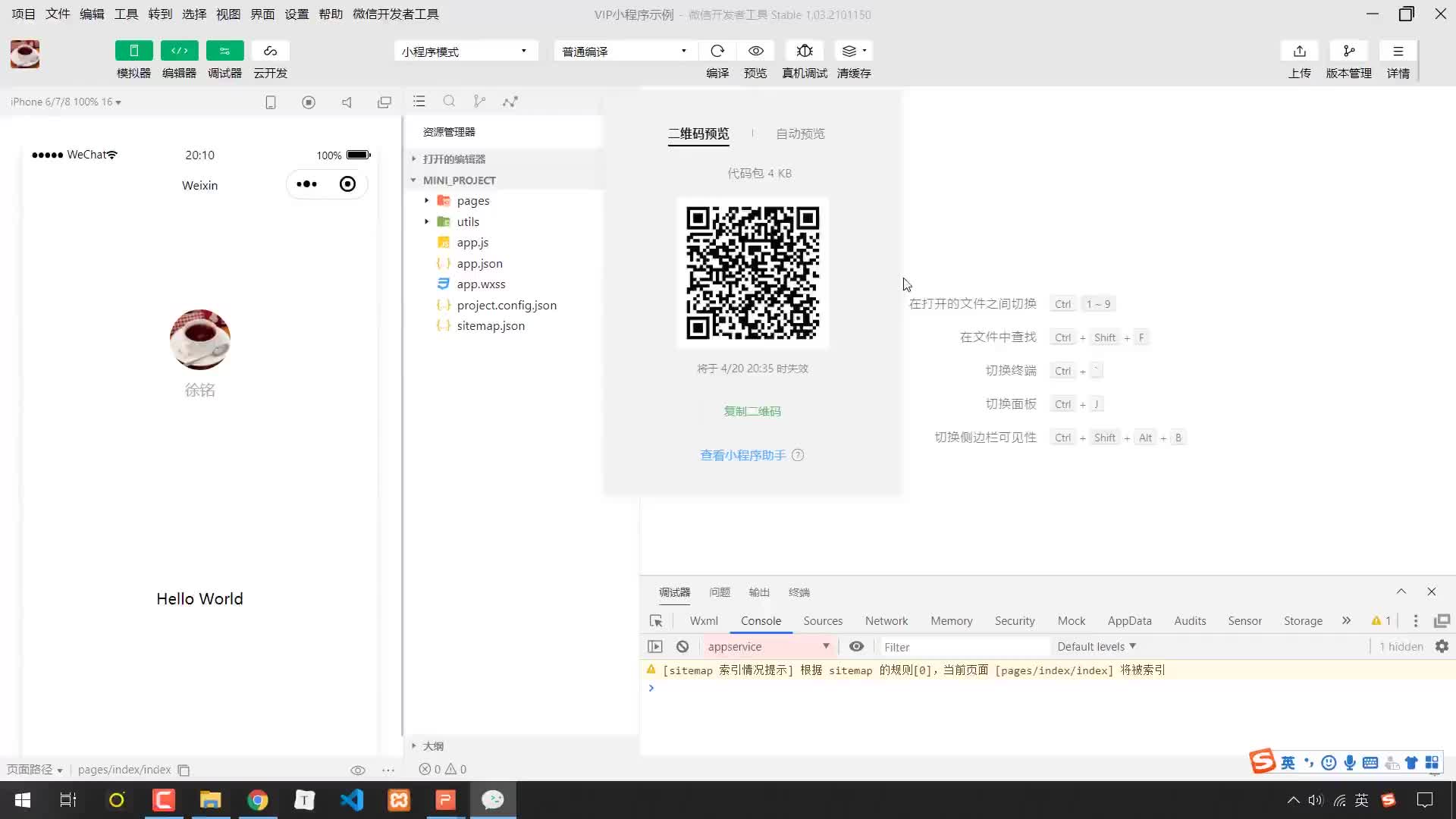Toggle the simulator panel button

(x=133, y=51)
